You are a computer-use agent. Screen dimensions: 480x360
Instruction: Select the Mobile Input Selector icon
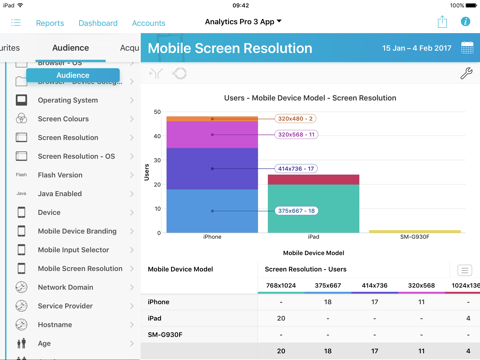pyautogui.click(x=21, y=249)
